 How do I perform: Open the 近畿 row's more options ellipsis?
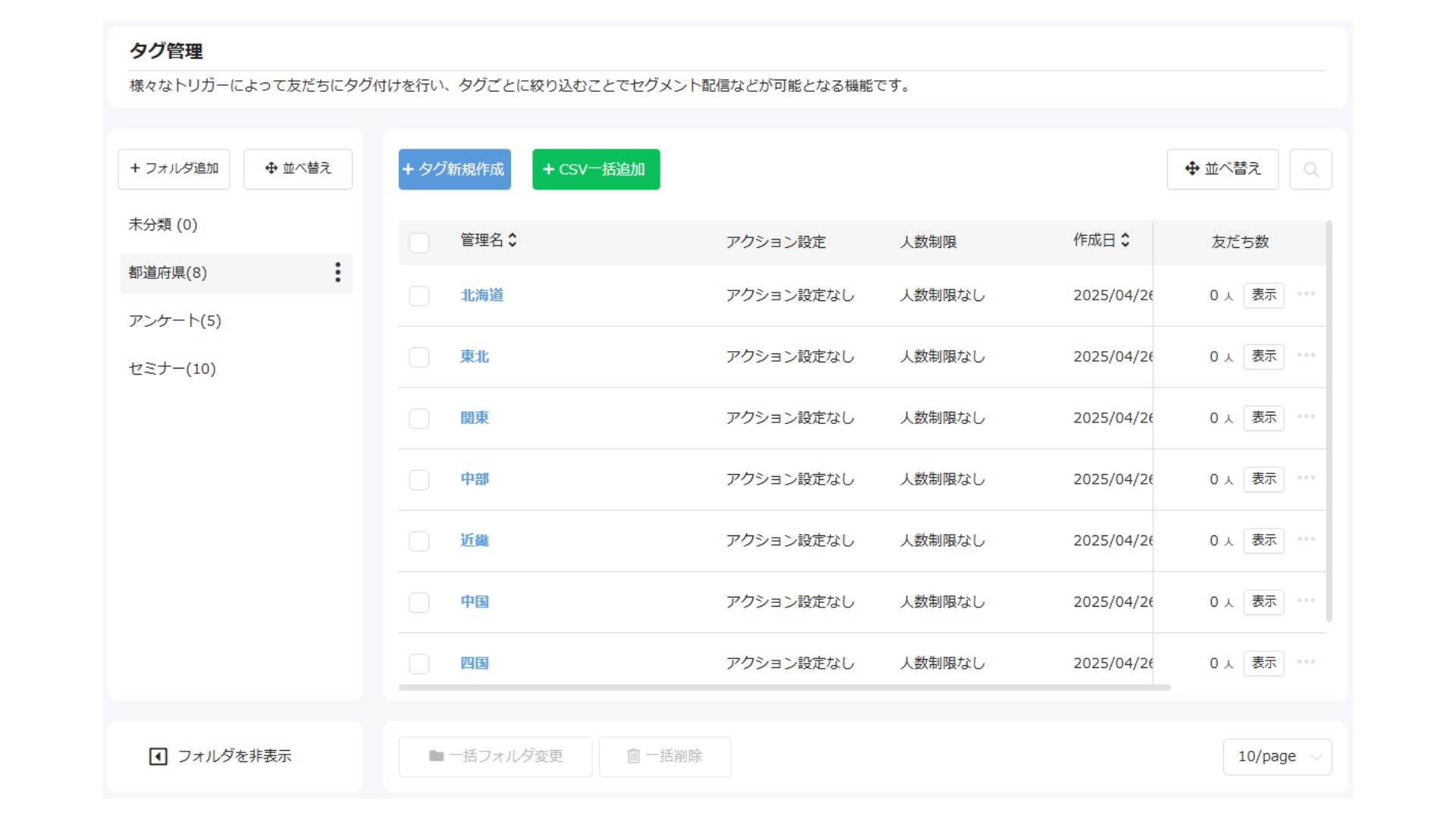(x=1306, y=539)
